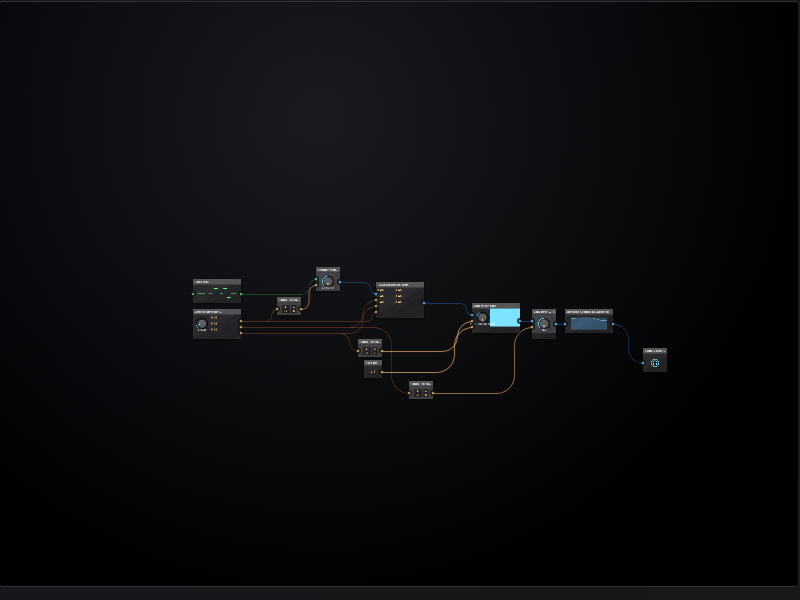Click blue output port of green-wired knob node
800x600 pixels.
coord(340,281)
